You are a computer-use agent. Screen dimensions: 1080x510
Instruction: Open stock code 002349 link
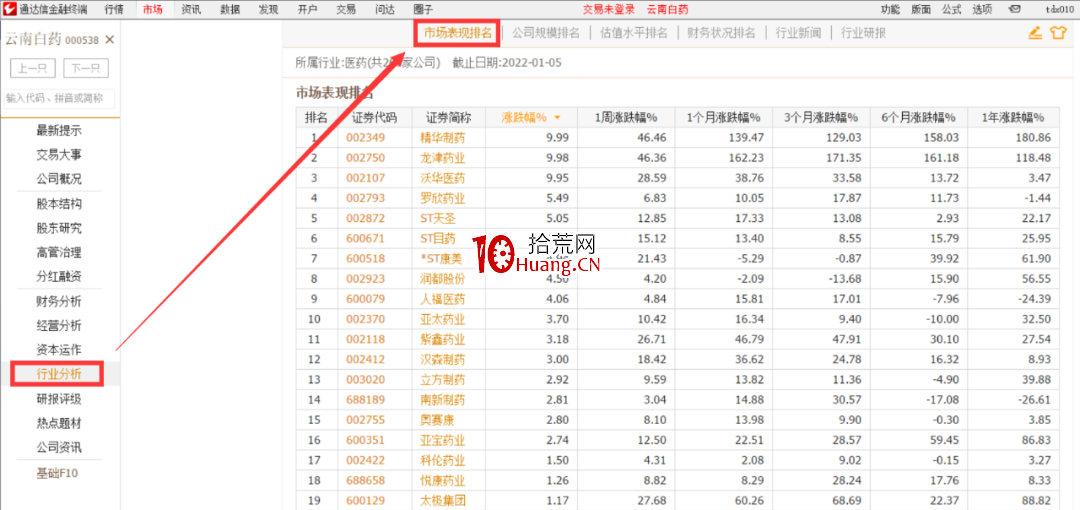click(365, 138)
